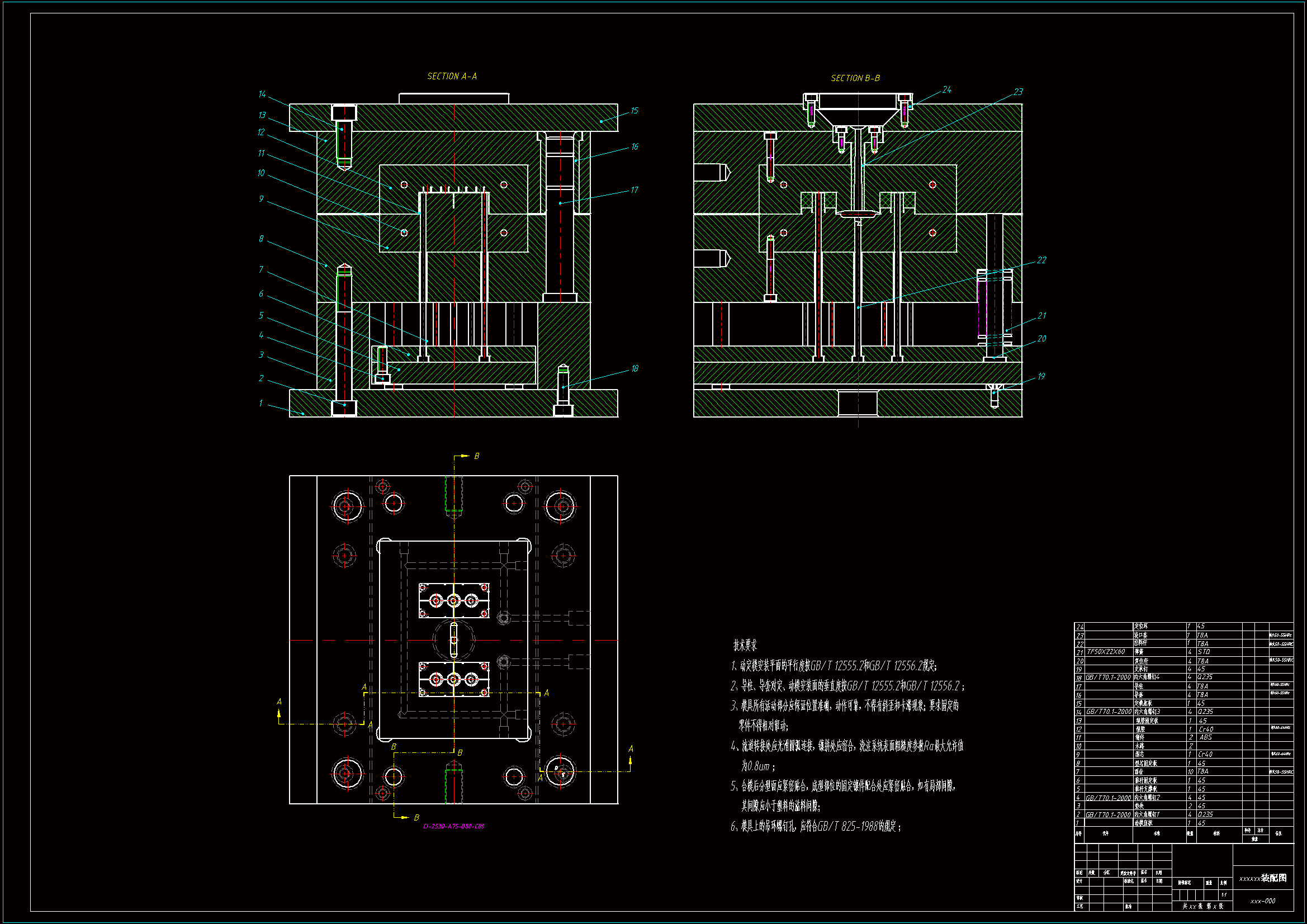Select the xxx-000 drawing number field
Screen dimensions: 1307x924
tap(1263, 901)
